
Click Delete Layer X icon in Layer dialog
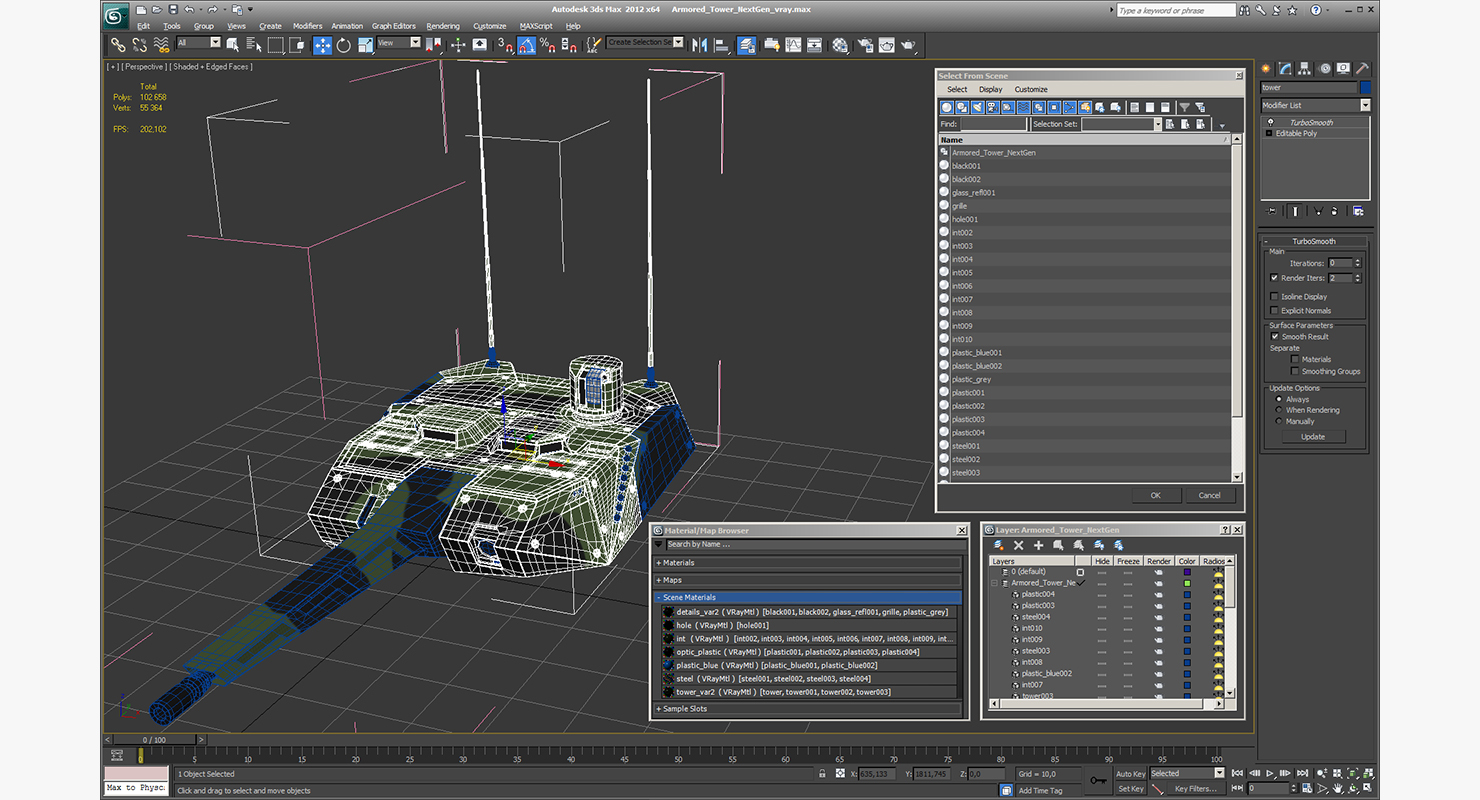click(x=1018, y=545)
